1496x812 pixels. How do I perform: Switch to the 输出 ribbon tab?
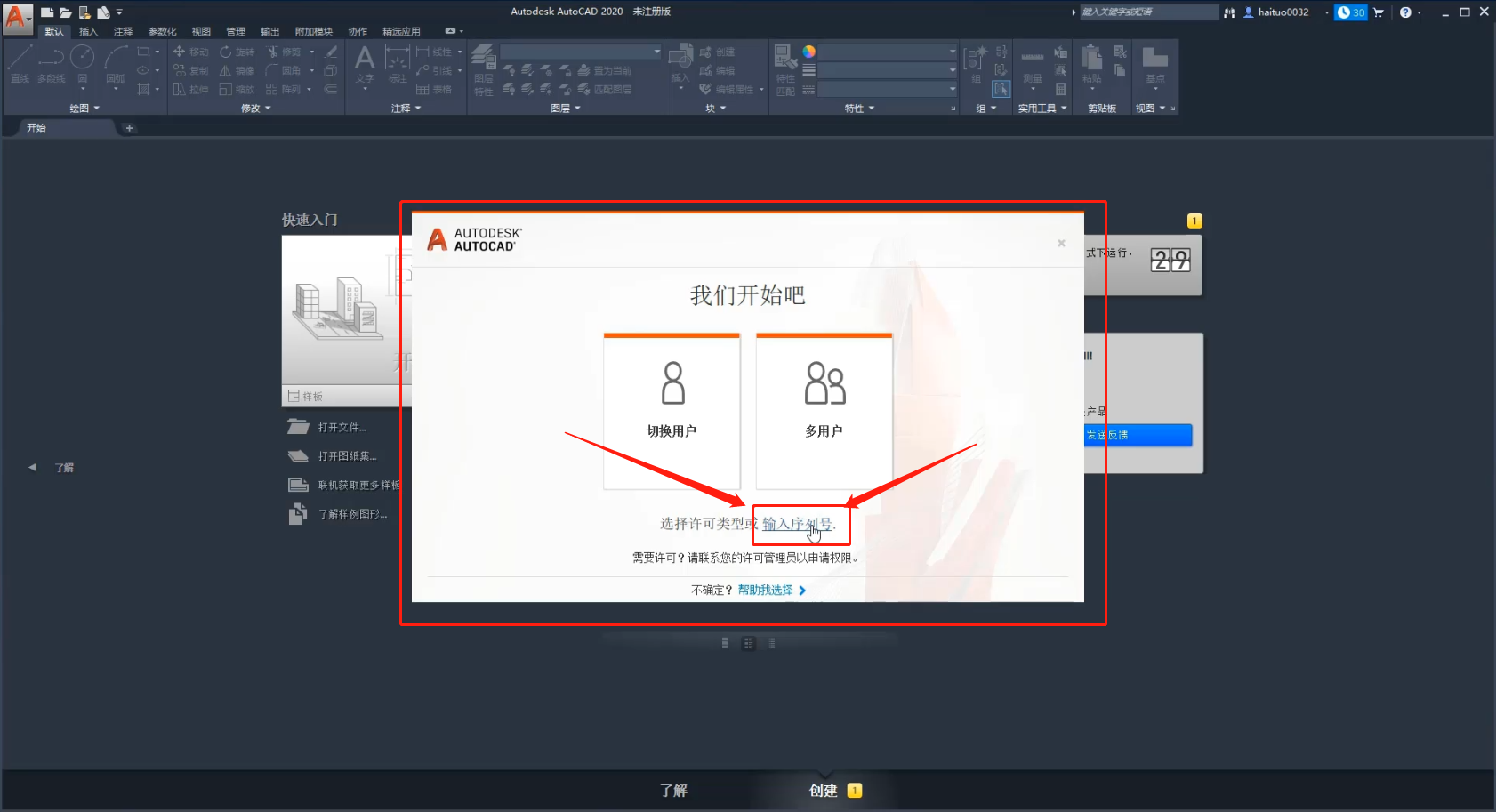(x=269, y=31)
